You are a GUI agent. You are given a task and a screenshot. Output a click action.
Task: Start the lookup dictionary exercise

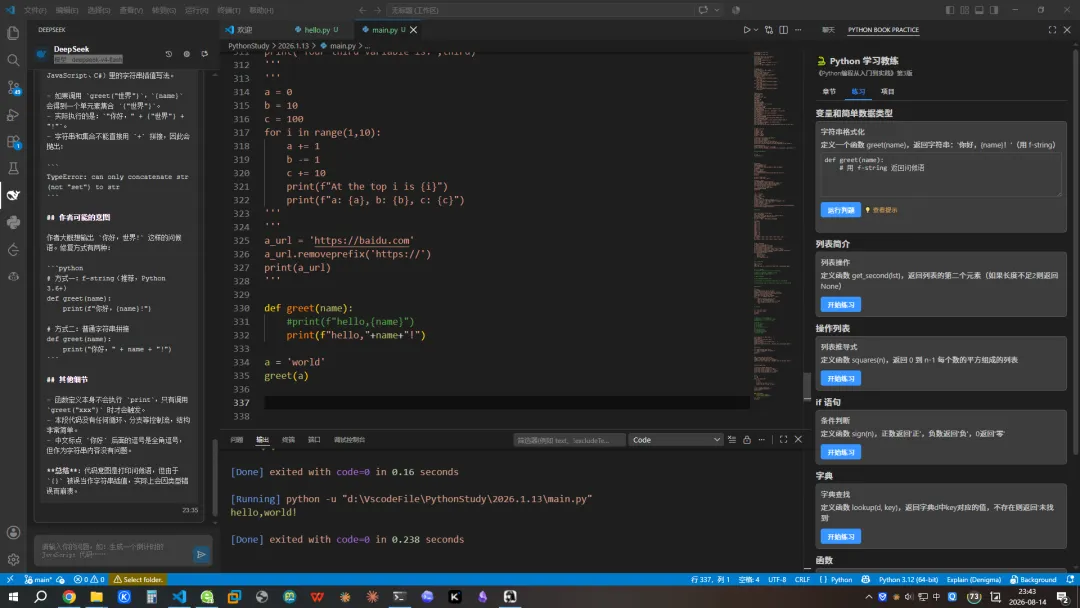(840, 536)
